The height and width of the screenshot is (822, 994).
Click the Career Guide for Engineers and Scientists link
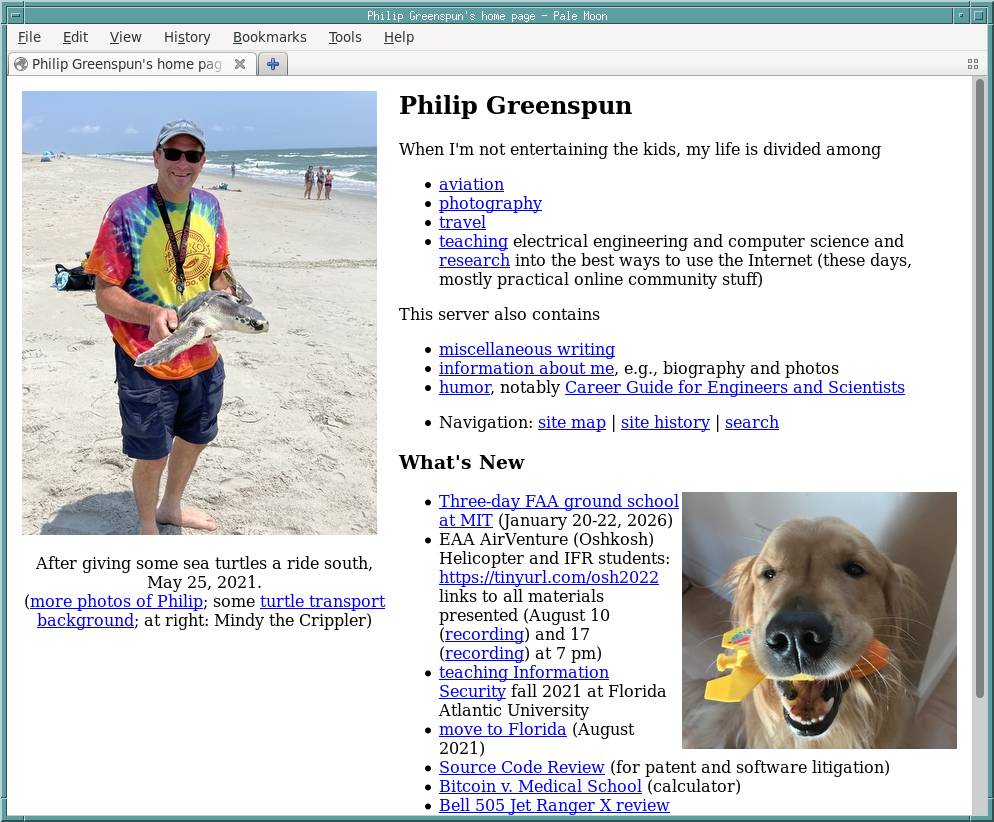coord(734,387)
